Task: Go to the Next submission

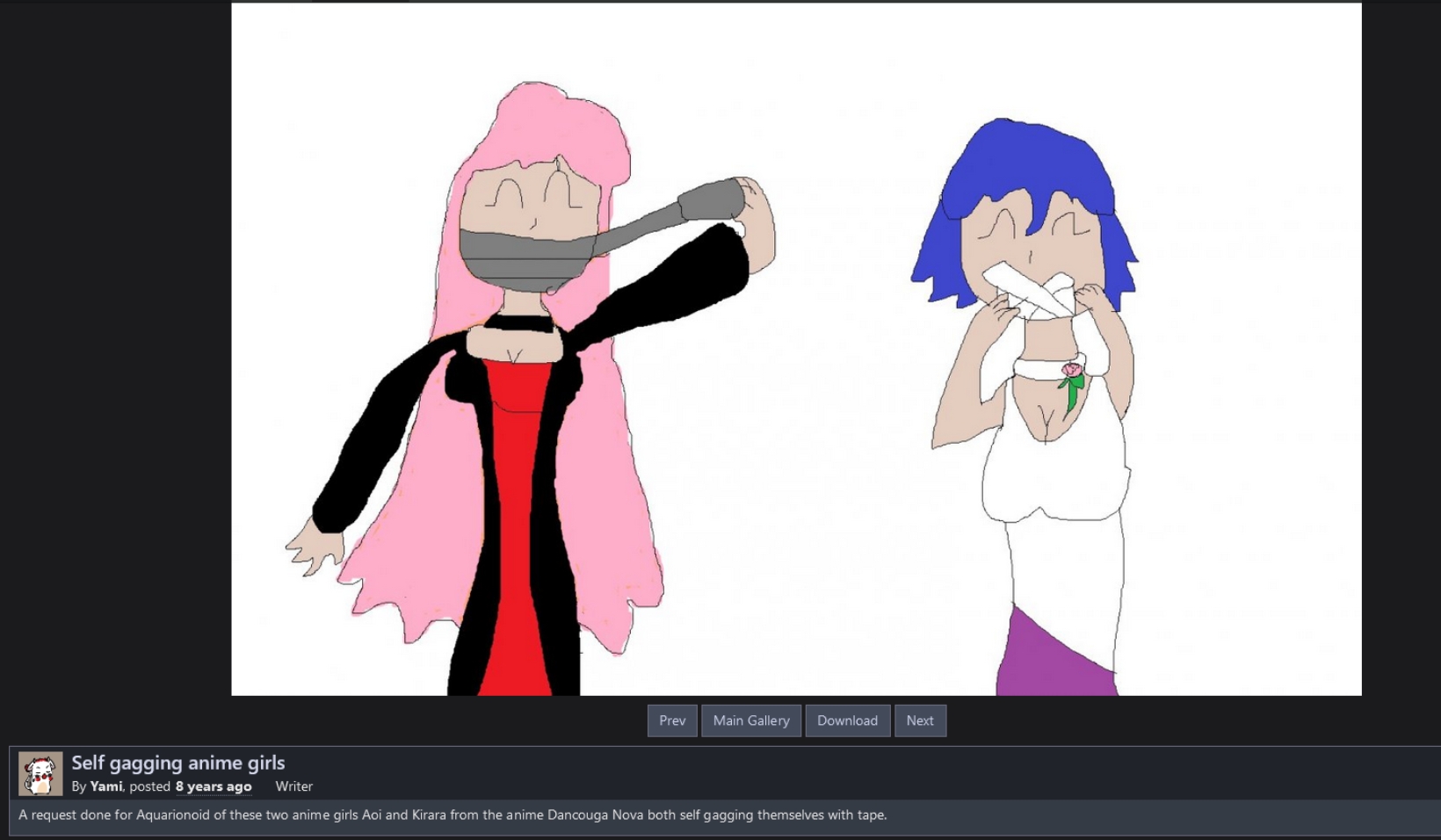Action: point(920,721)
